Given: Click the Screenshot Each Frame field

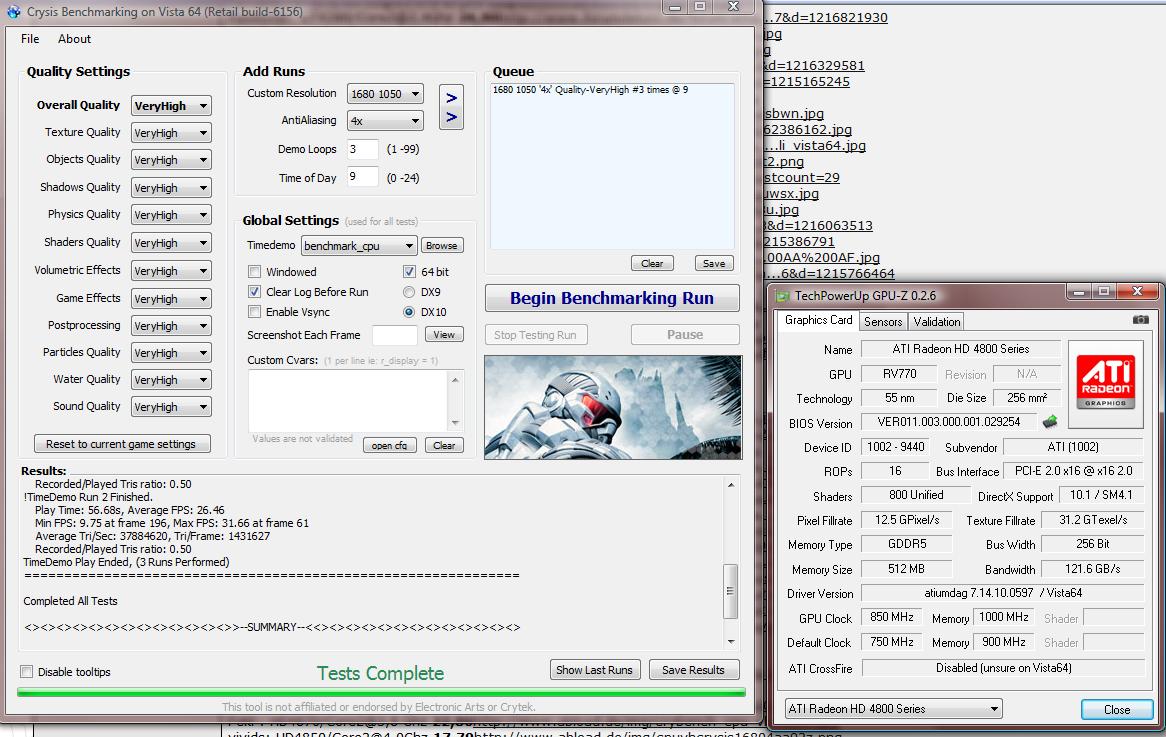Looking at the screenshot, I should tap(395, 335).
